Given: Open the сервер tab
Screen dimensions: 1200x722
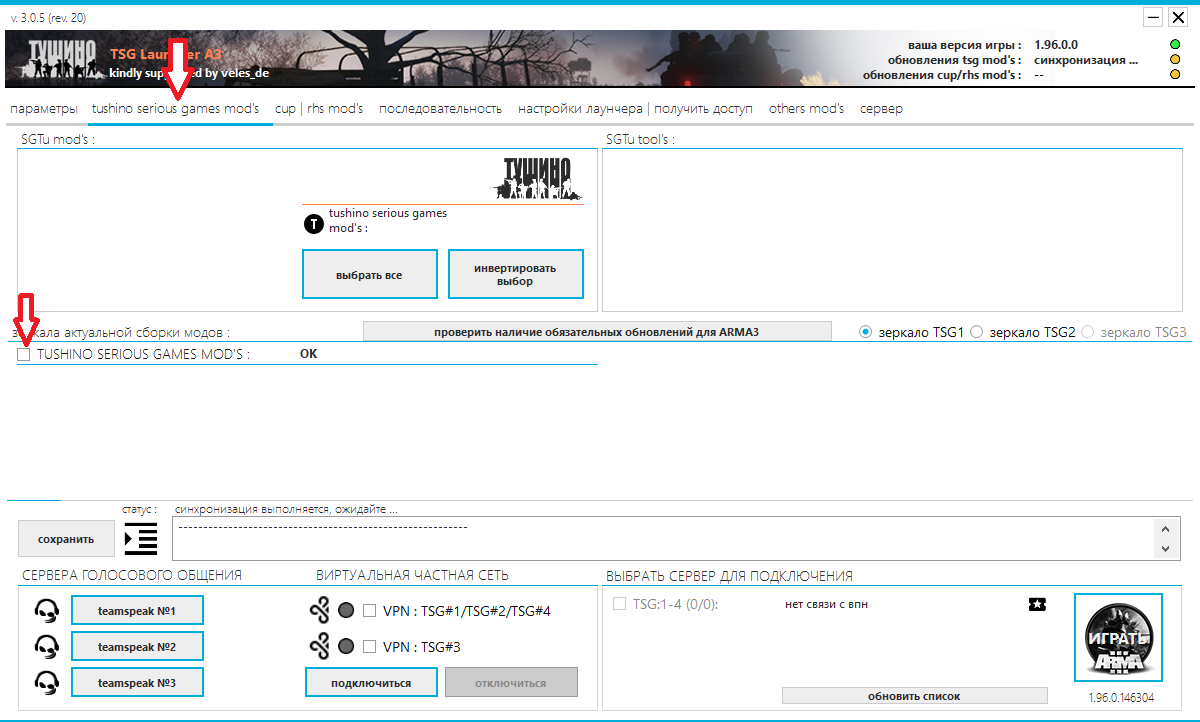Looking at the screenshot, I should pos(881,109).
